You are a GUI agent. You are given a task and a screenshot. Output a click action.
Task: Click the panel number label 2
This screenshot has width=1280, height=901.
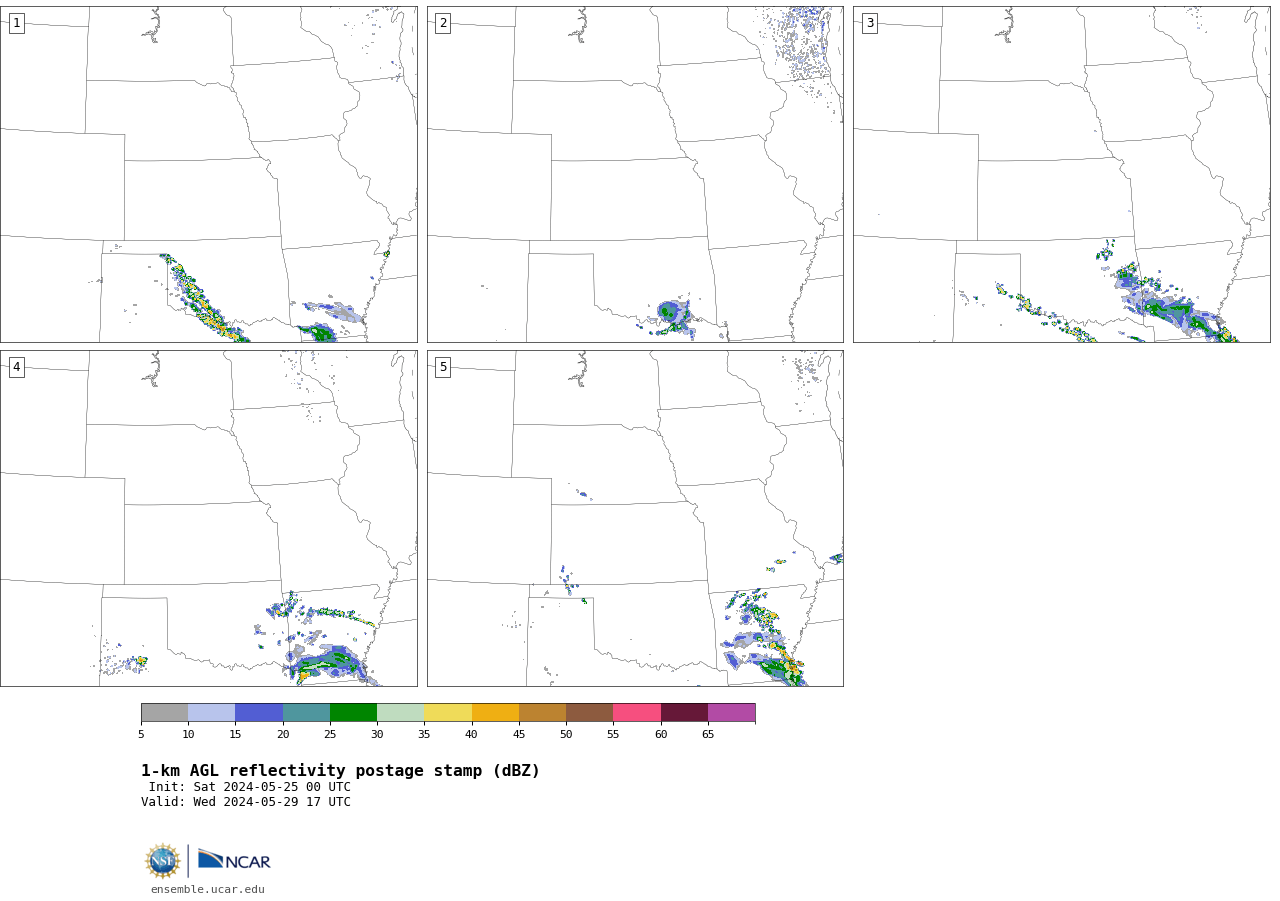(x=443, y=23)
